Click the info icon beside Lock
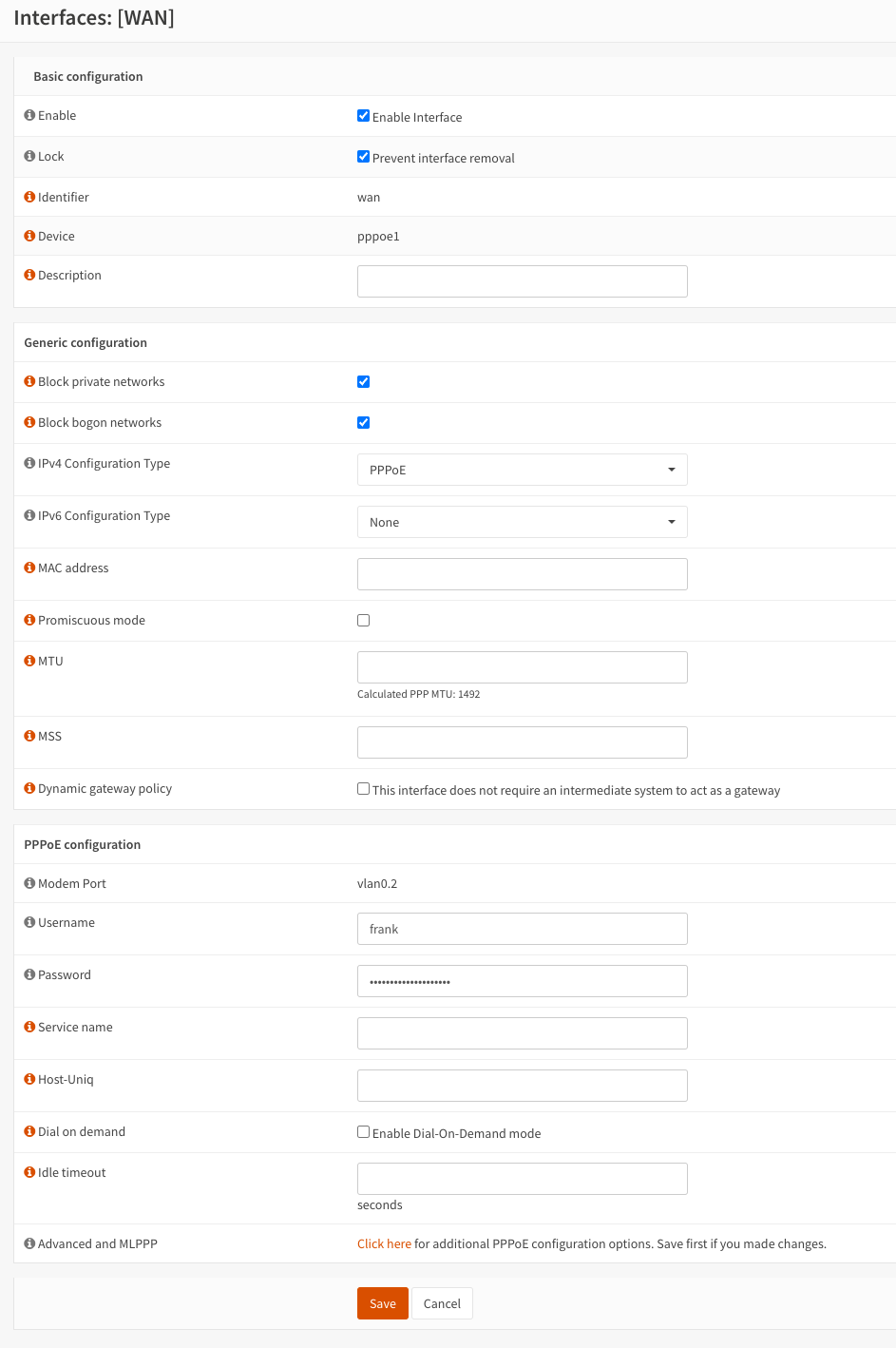Viewport: 896px width, 1348px height. tap(29, 156)
